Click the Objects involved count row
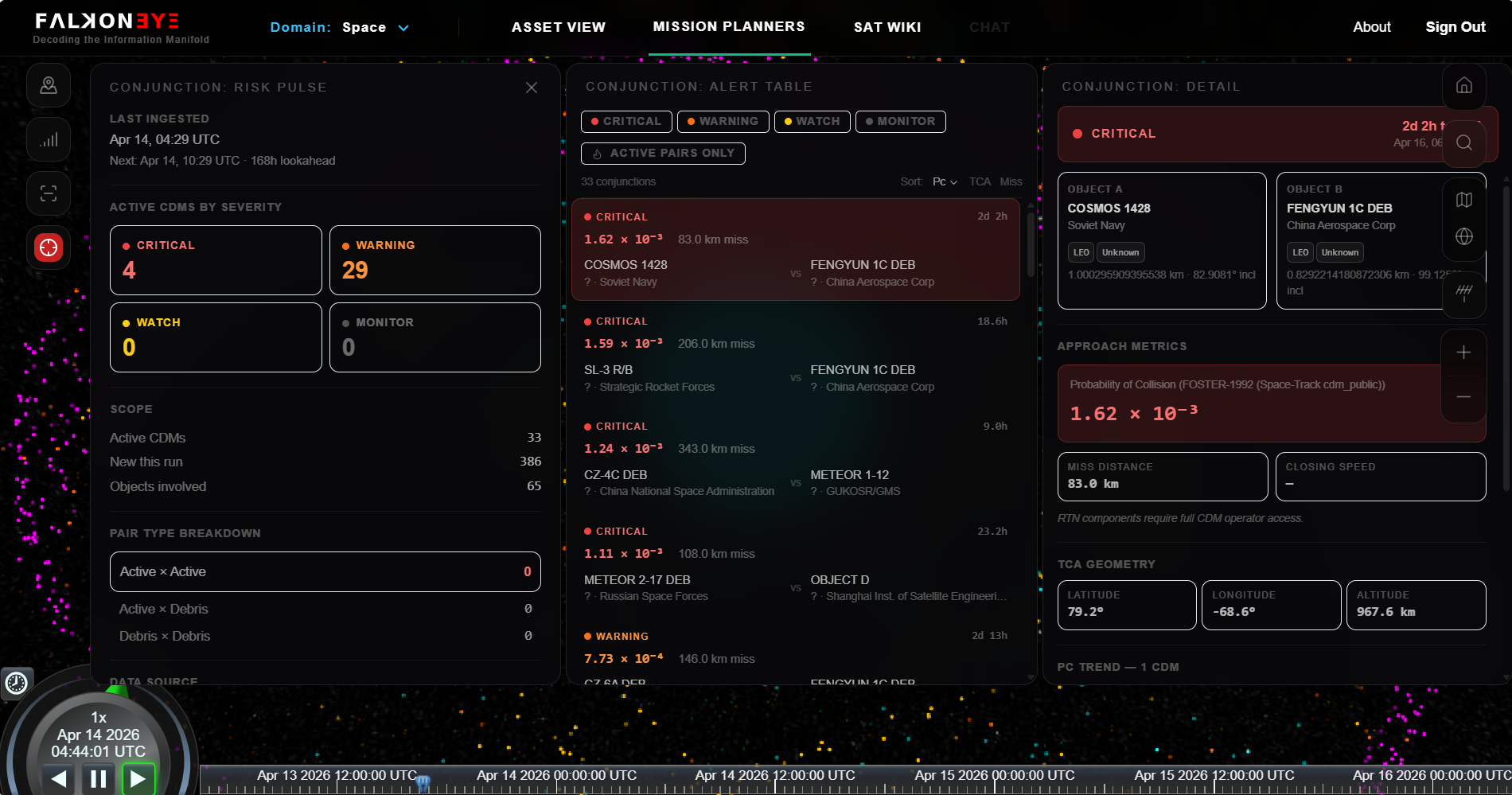The image size is (1512, 795). point(325,486)
